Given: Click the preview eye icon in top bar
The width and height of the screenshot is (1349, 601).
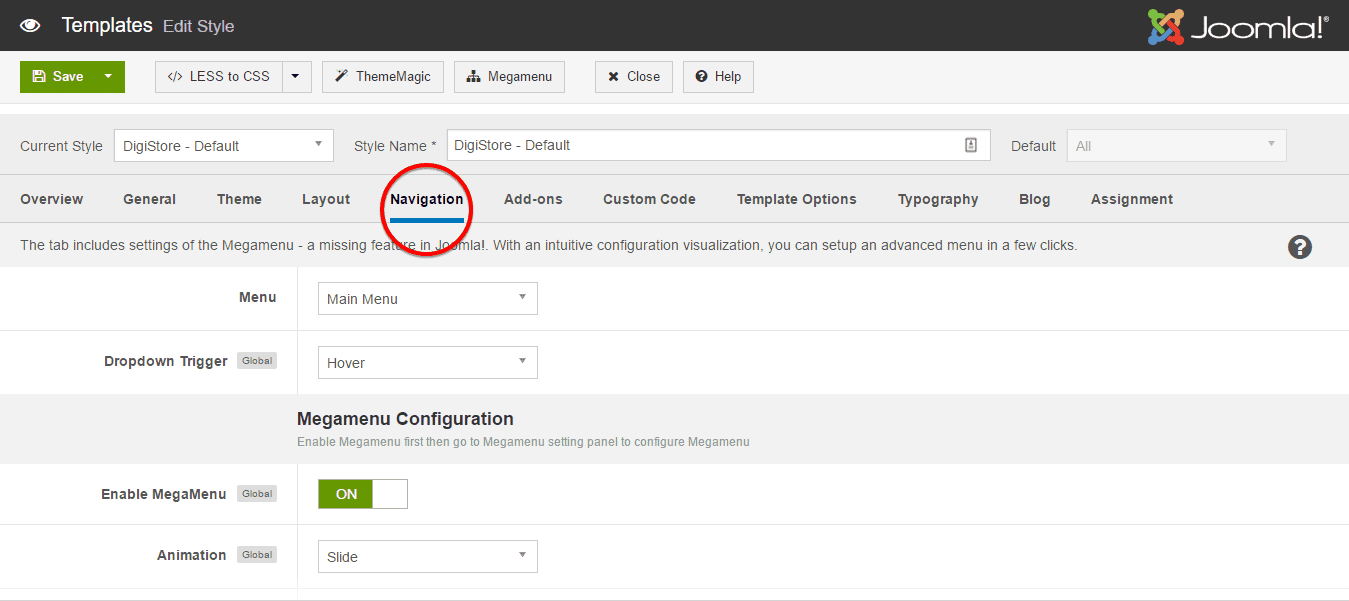Looking at the screenshot, I should point(29,25).
